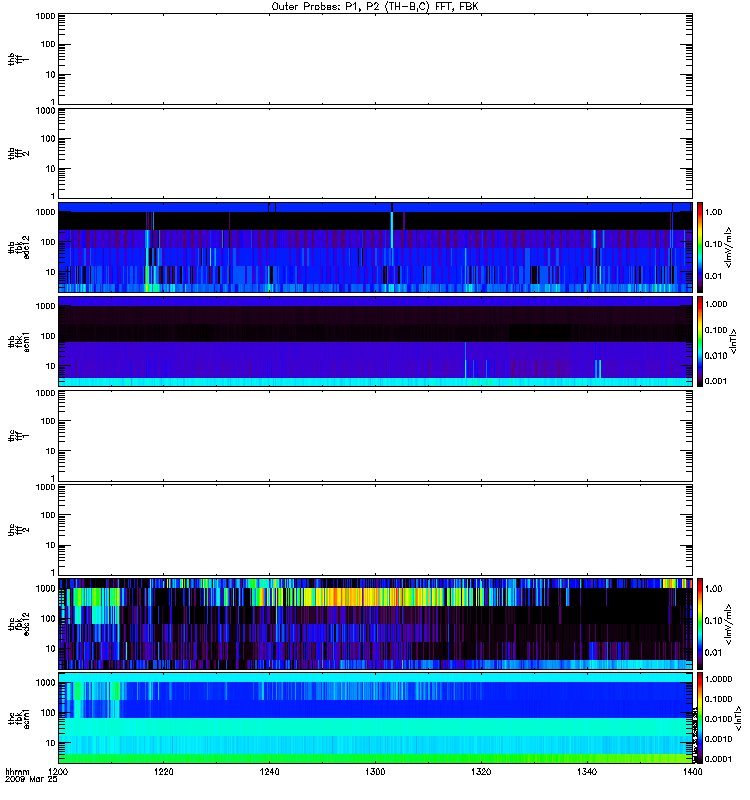Image resolution: width=750 pixels, height=800 pixels.
Task: Click the 0.01 label on the thc edc12 color bar
Action: (714, 653)
